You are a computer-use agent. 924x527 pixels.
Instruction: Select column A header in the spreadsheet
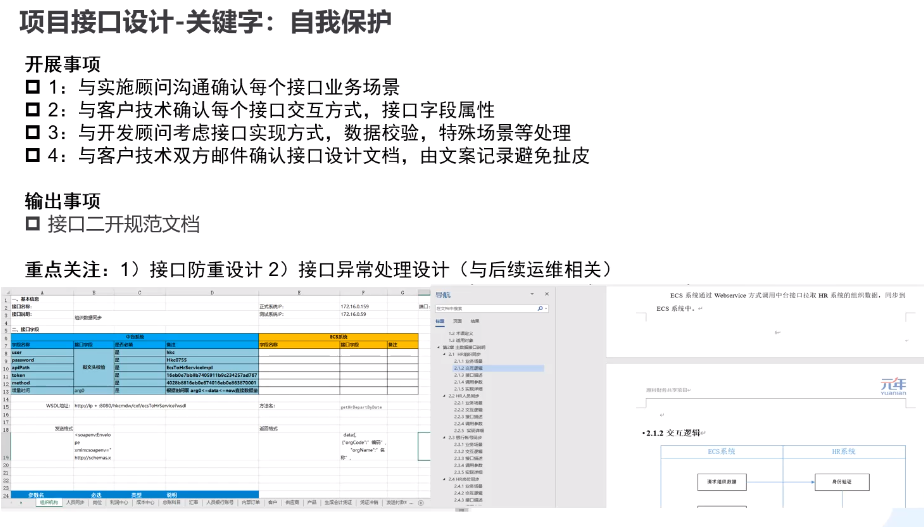coord(42,292)
